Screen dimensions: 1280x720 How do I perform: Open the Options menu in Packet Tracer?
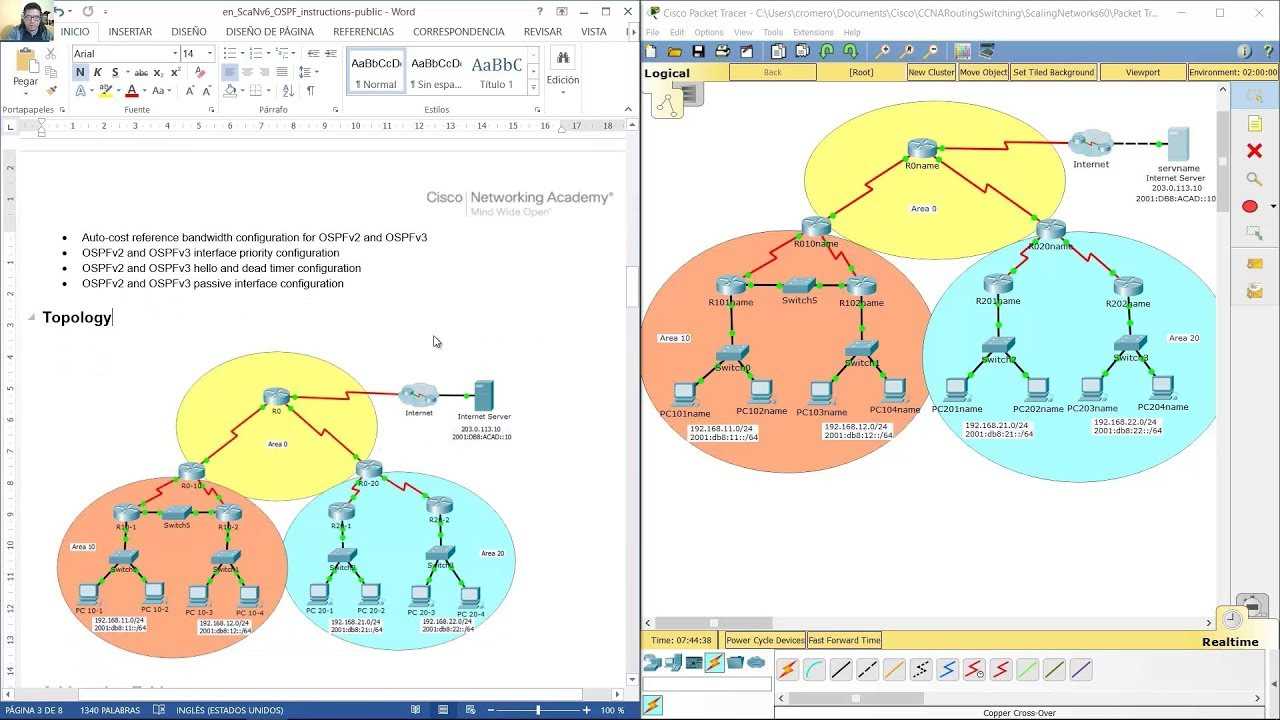pyautogui.click(x=709, y=33)
